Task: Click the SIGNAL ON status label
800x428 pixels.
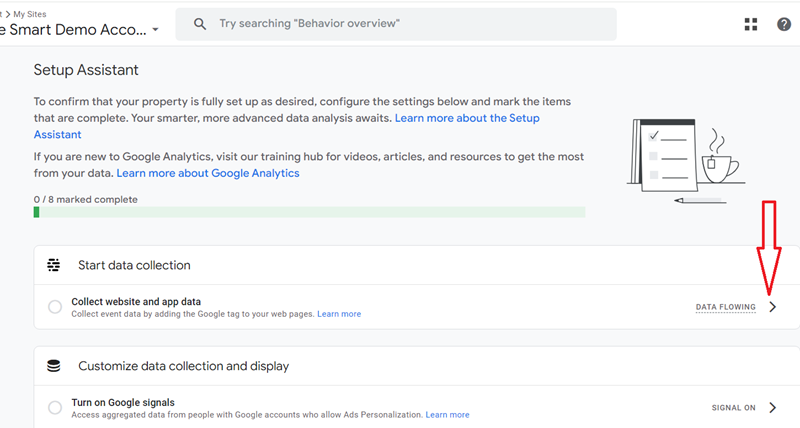Action: pos(734,408)
